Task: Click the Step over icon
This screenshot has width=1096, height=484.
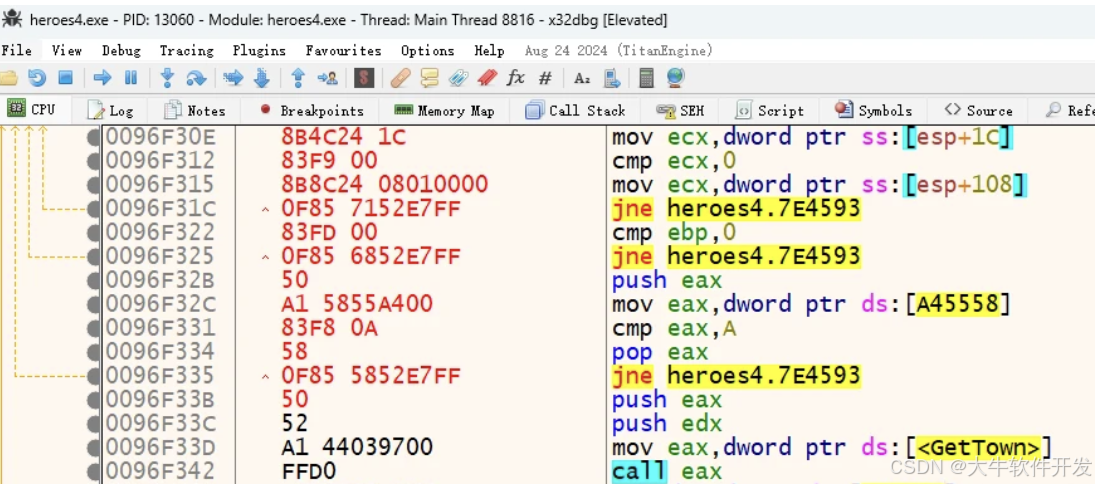Action: coord(196,78)
